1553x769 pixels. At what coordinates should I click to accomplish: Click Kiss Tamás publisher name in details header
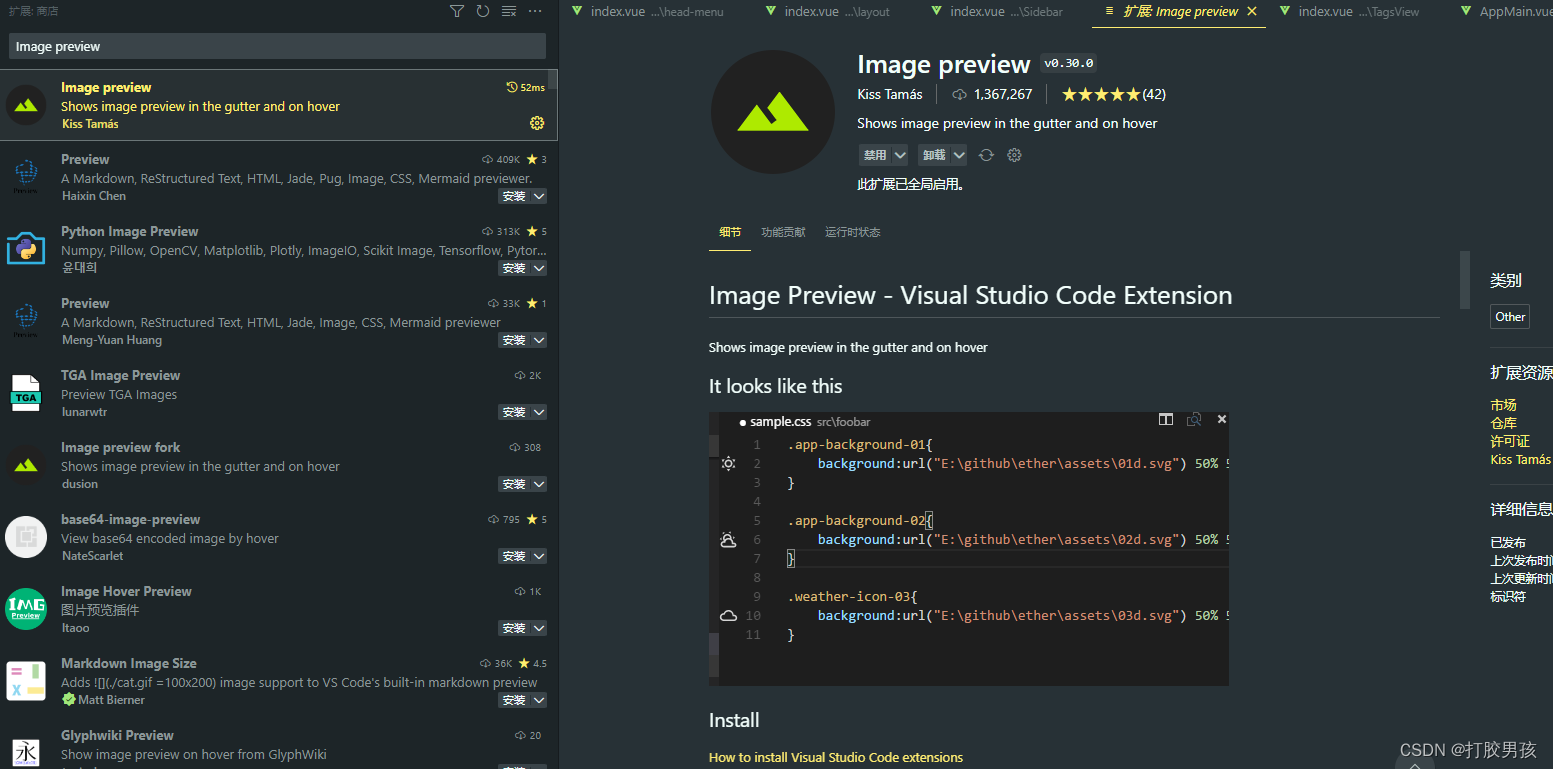tap(890, 94)
